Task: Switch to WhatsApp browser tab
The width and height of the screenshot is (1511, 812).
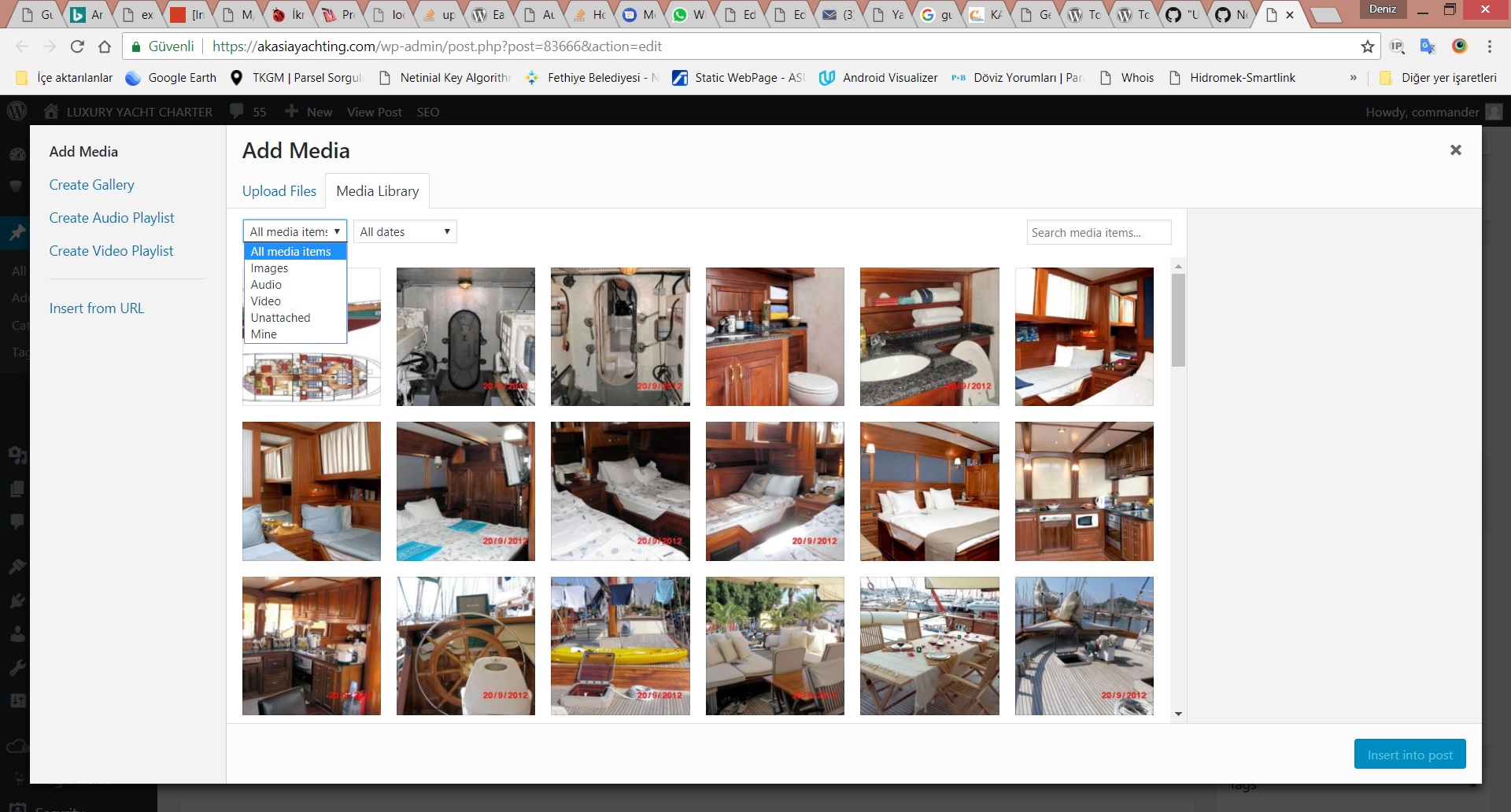Action: (689, 15)
